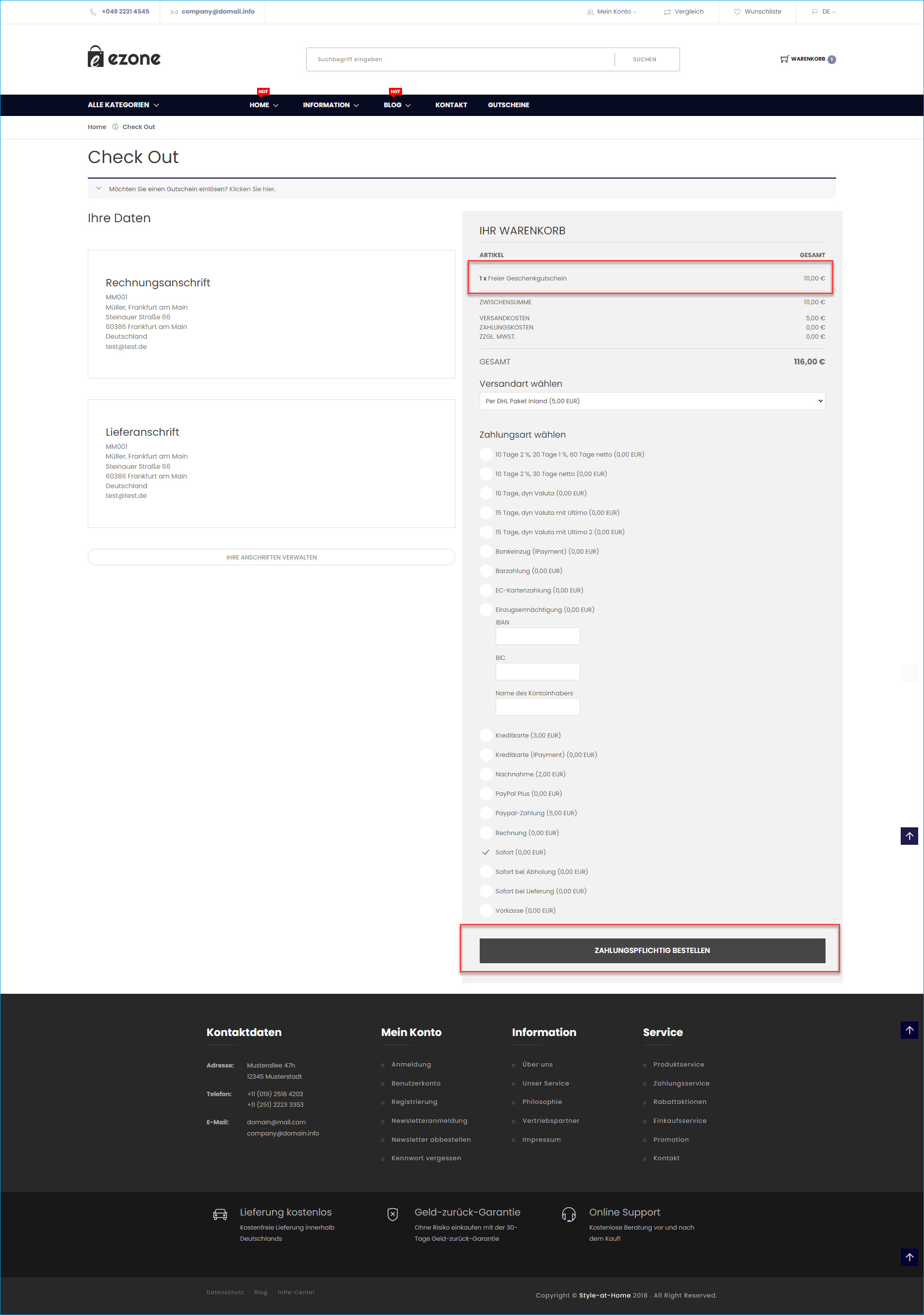Image resolution: width=924 pixels, height=1315 pixels.
Task: Open Gutscheine in the navigation bar
Action: click(x=508, y=105)
